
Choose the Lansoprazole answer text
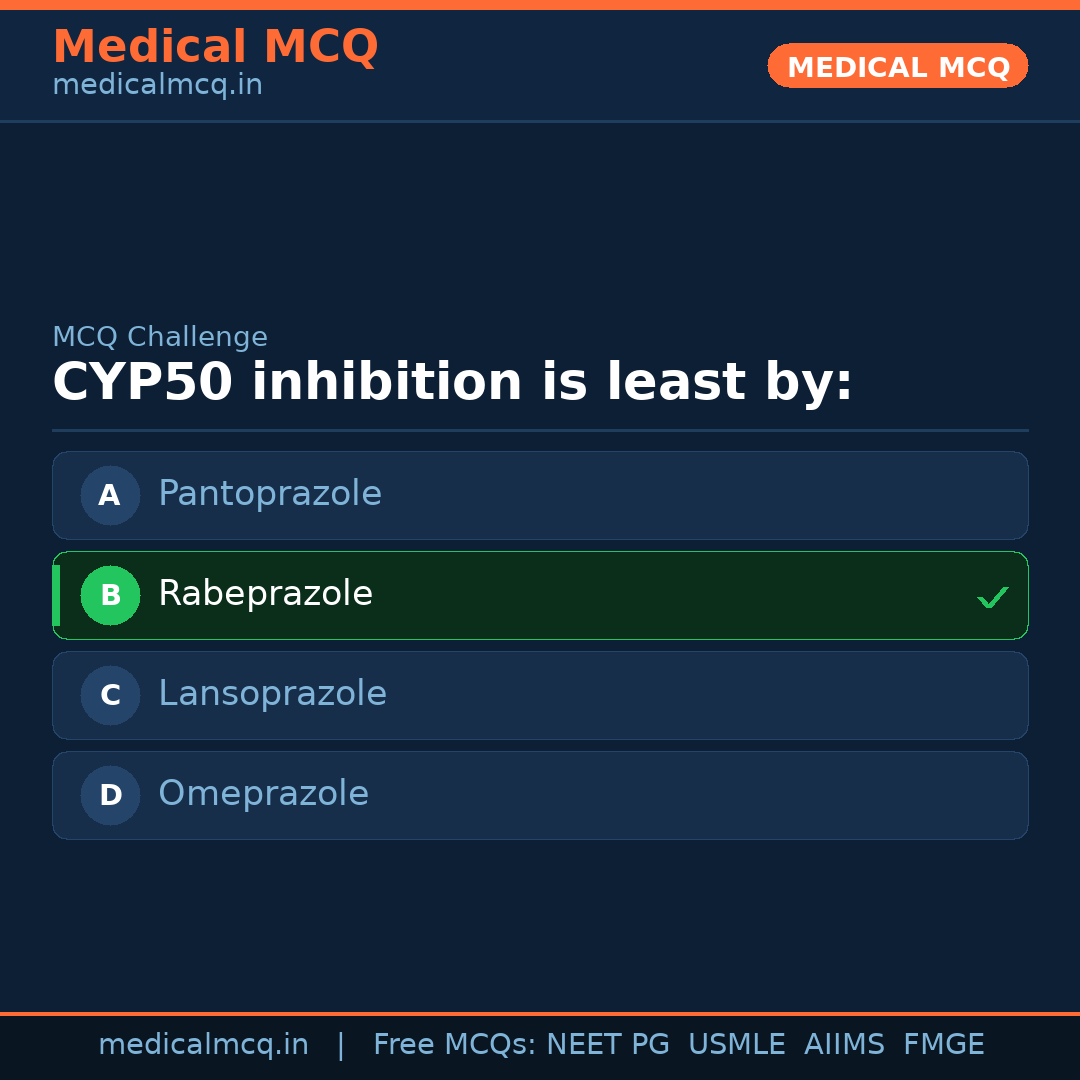272,694
